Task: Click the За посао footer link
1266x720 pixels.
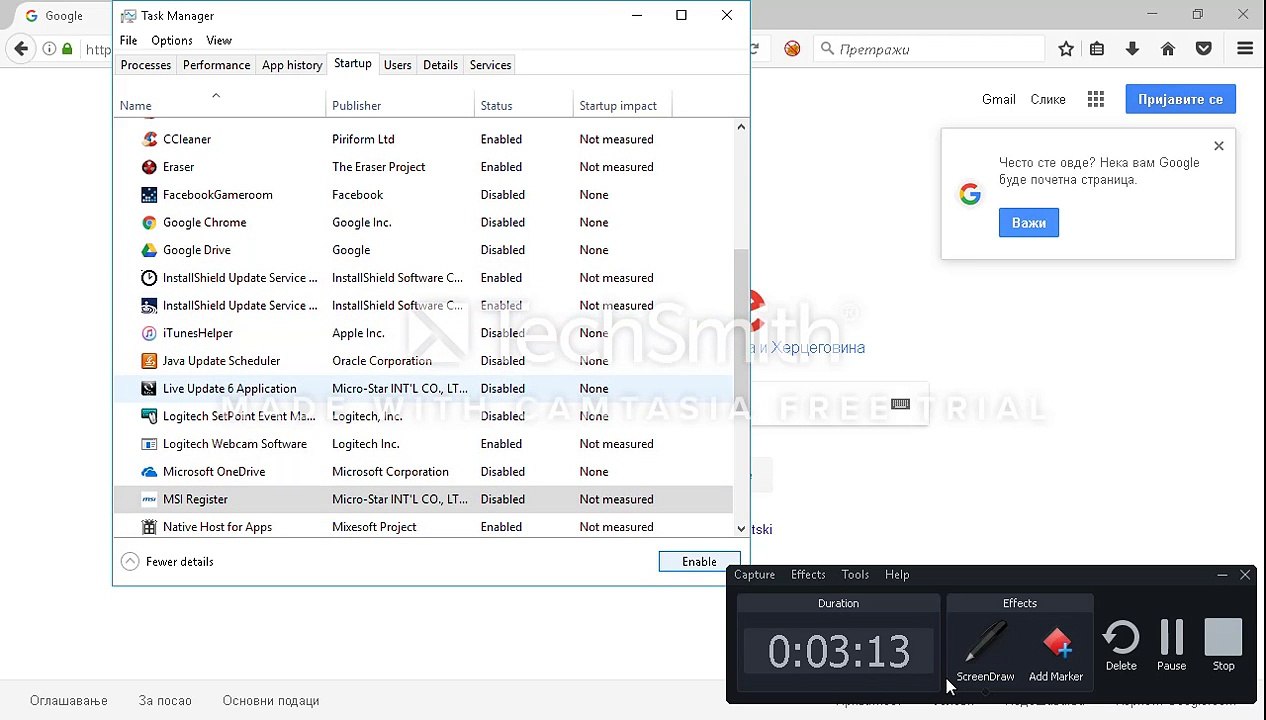Action: coord(165,701)
